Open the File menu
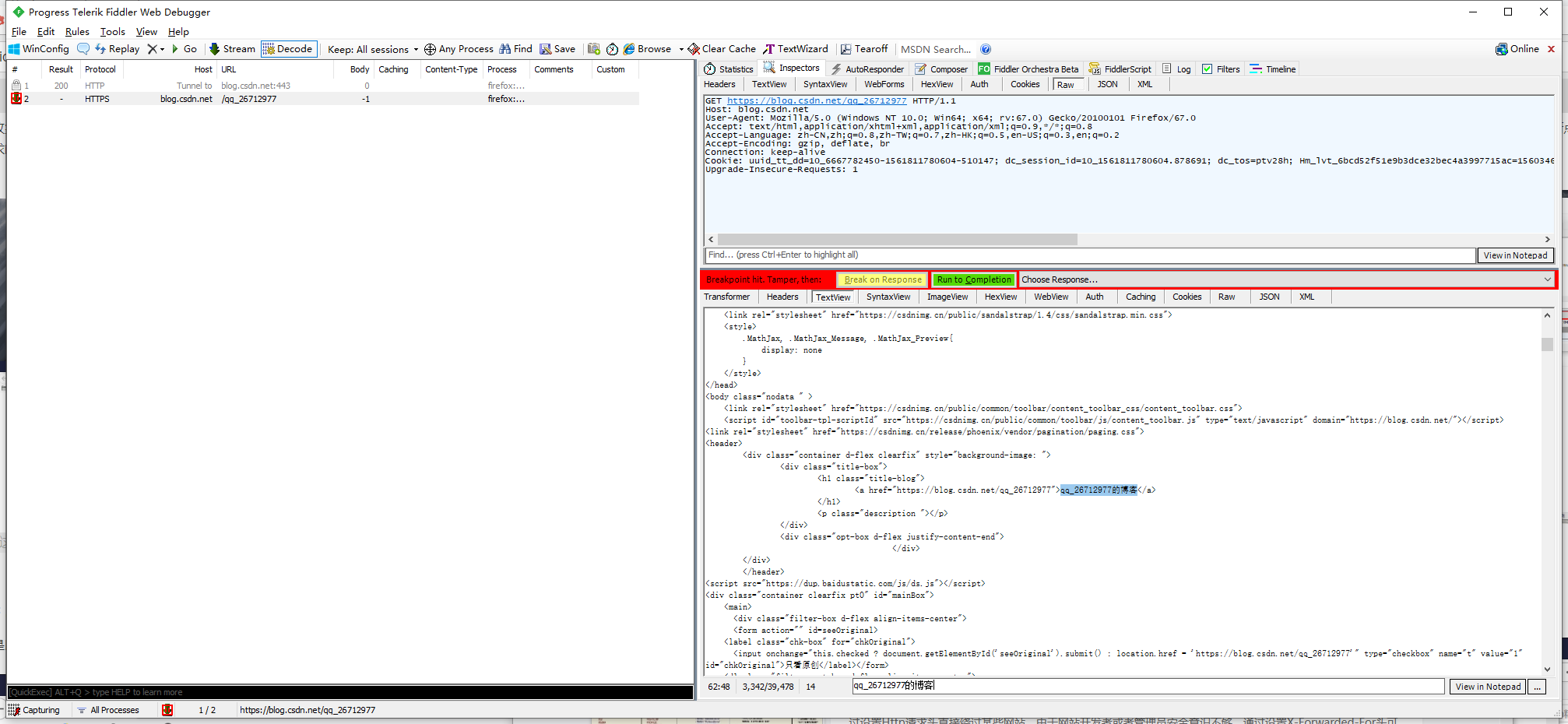Image resolution: width=1568 pixels, height=724 pixels. point(19,32)
